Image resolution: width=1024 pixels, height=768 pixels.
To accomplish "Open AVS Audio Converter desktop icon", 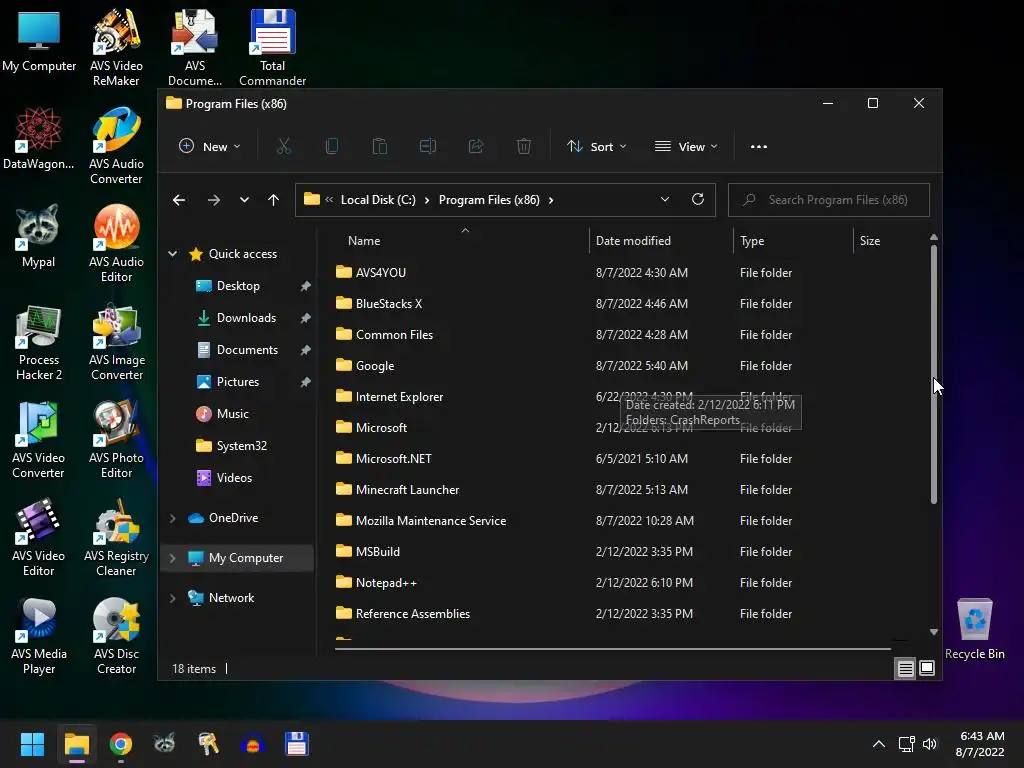I will point(116,145).
